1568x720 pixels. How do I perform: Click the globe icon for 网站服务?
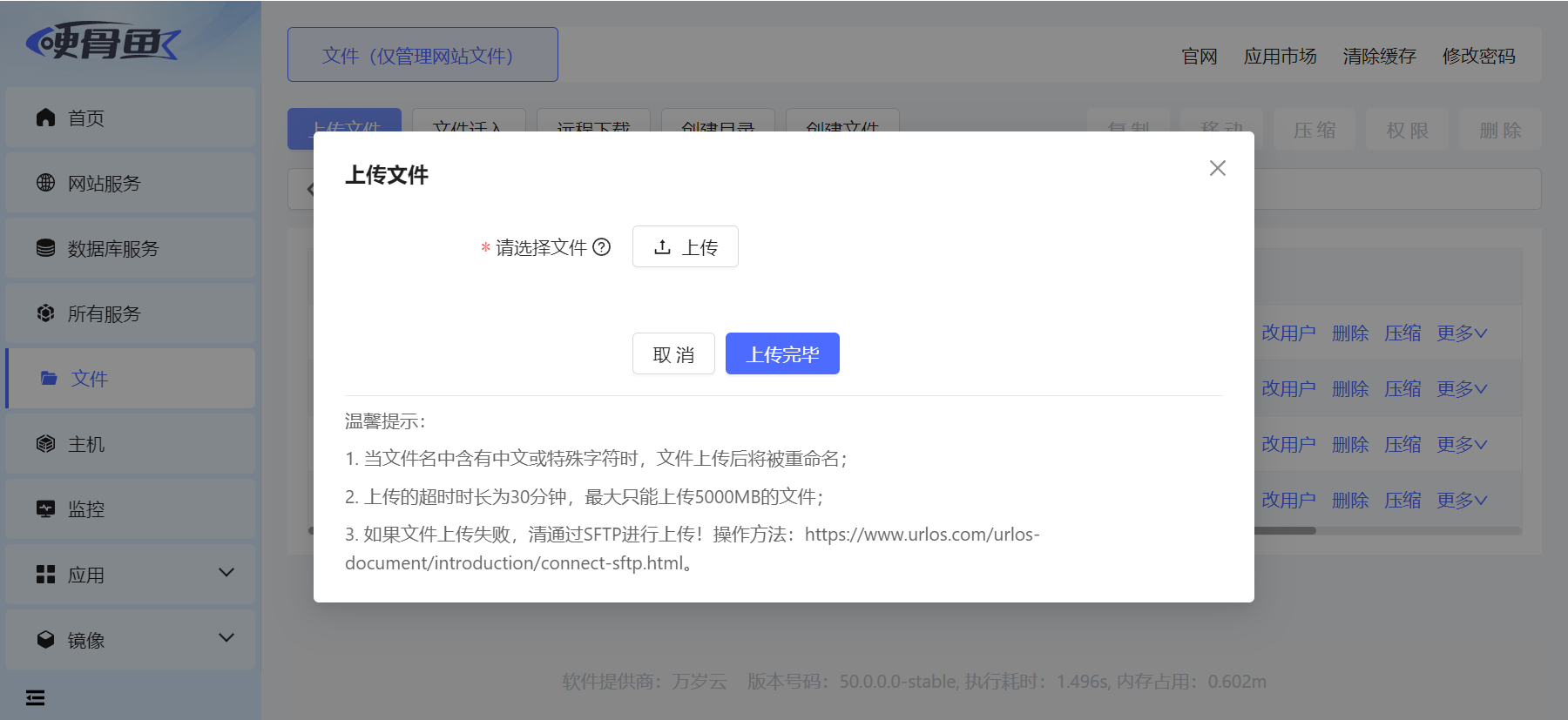click(x=46, y=183)
